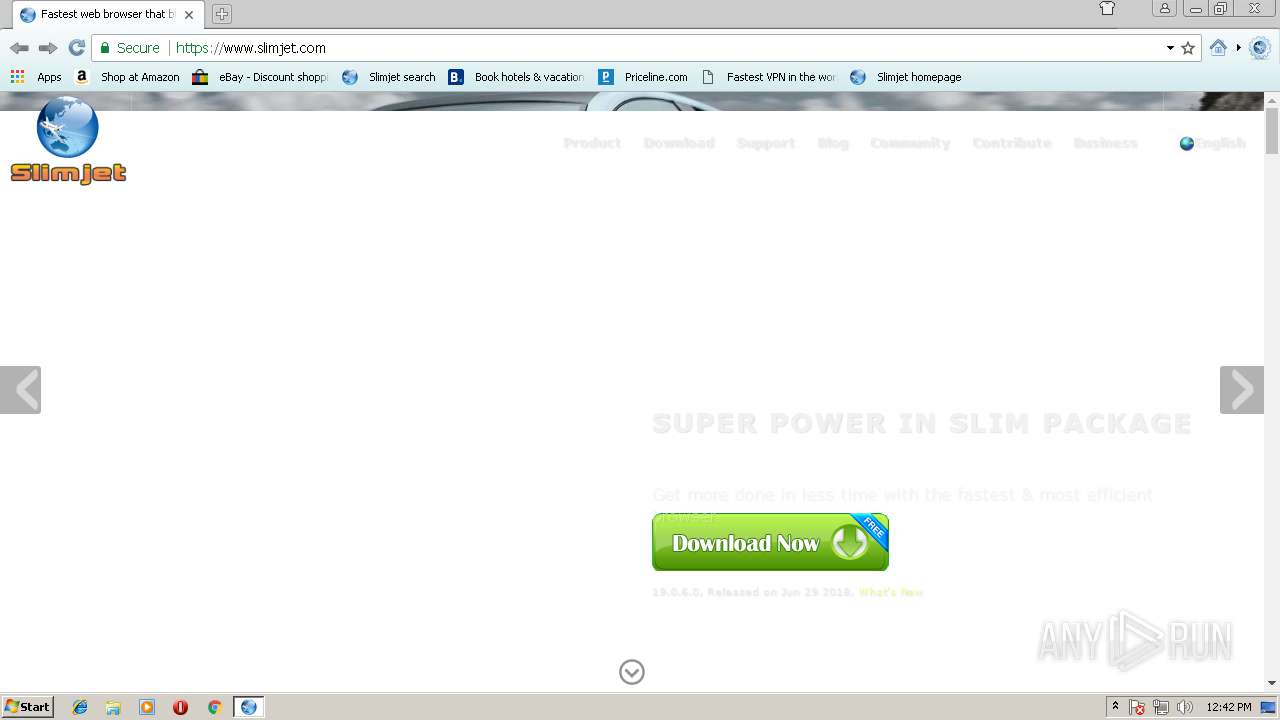This screenshot has height=720, width=1280.
Task: Open the user profile button in title bar
Action: [x=1164, y=9]
